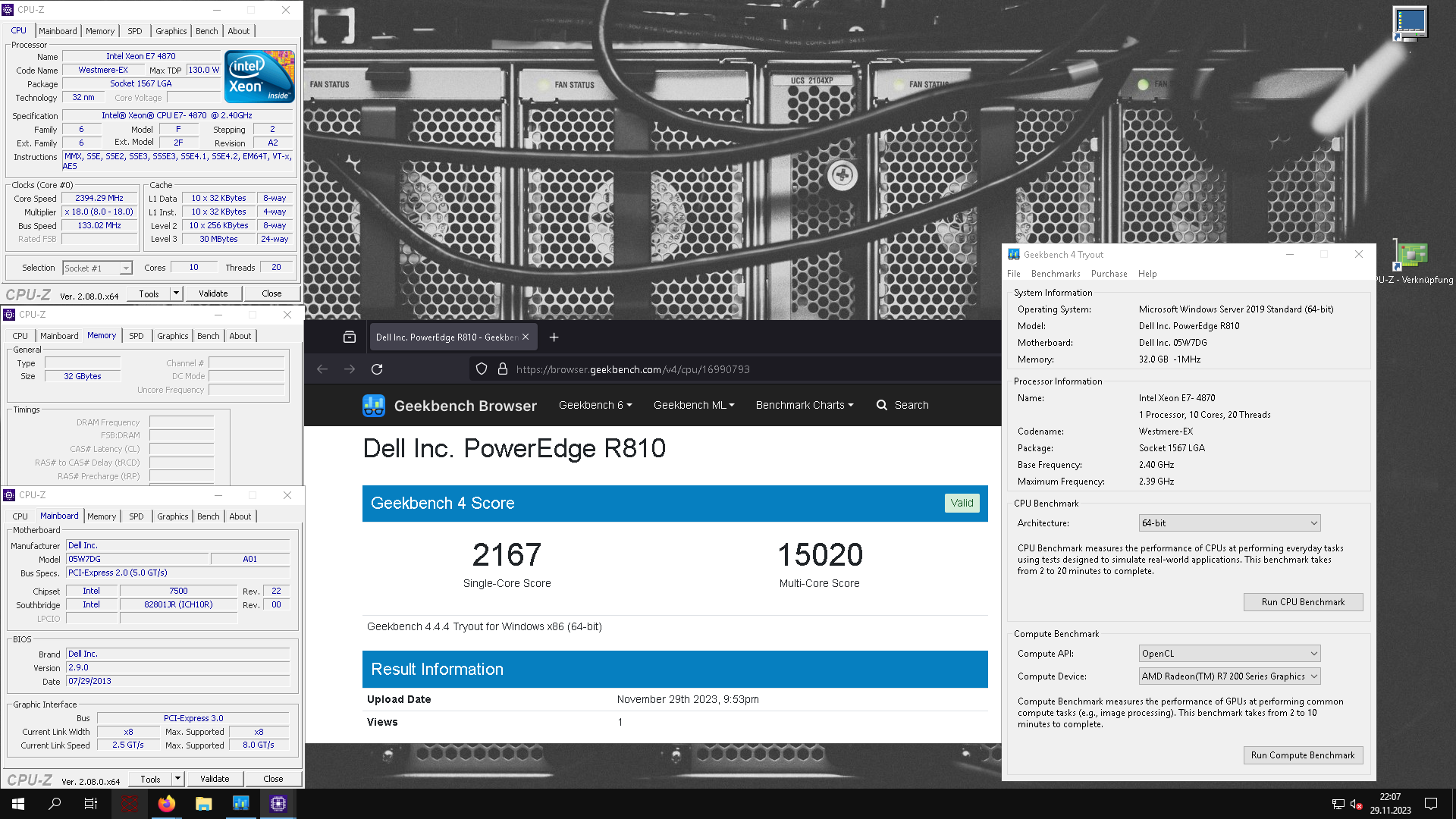The width and height of the screenshot is (1456, 819).
Task: Open the Help menu in Geekbench
Action: [x=1147, y=274]
